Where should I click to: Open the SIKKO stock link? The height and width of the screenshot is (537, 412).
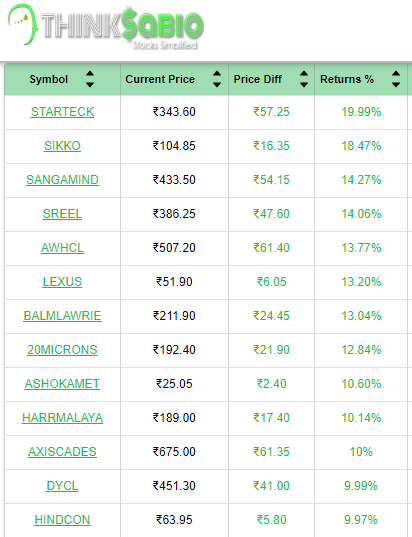(62, 146)
